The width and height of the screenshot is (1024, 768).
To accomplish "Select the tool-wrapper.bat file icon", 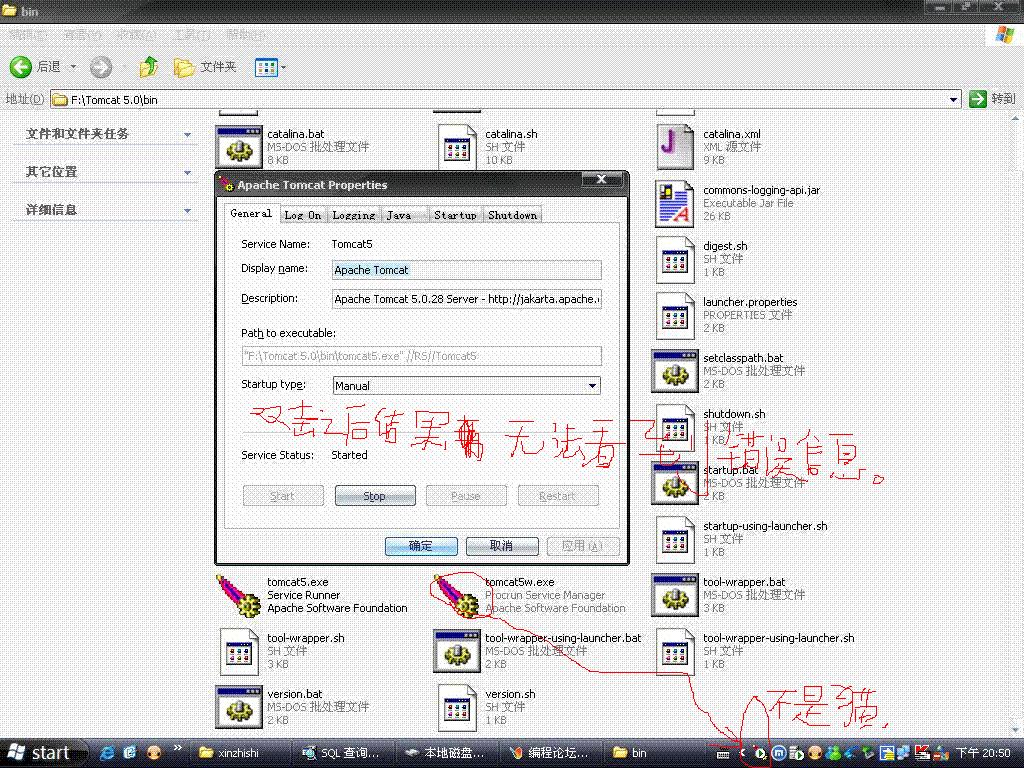I will 674,595.
